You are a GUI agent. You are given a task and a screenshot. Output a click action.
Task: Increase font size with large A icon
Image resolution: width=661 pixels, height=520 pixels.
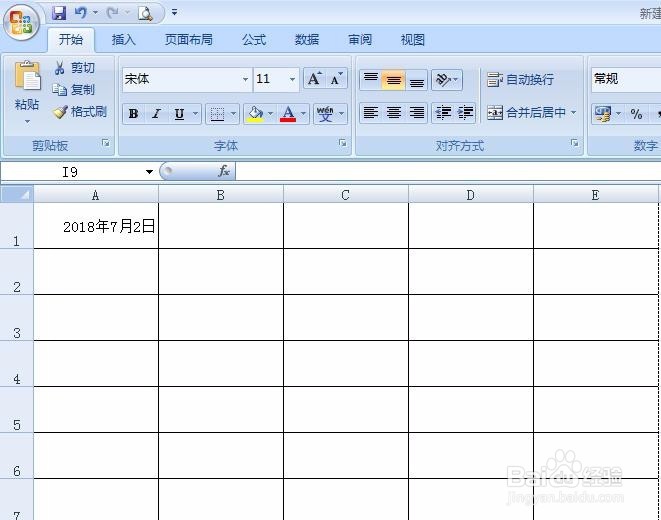coord(314,78)
